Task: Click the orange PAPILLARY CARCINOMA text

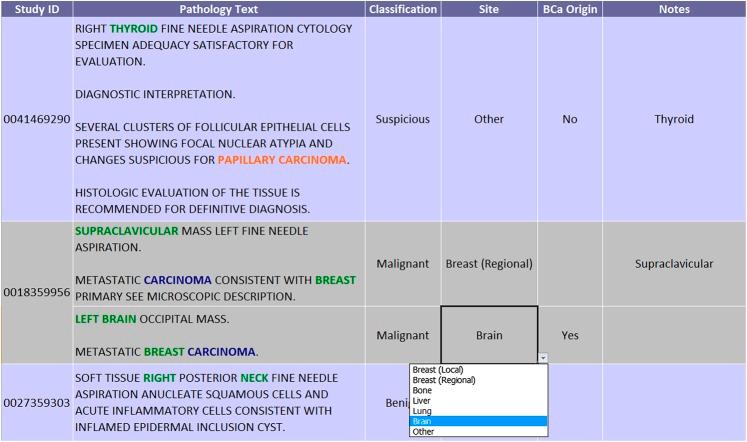Action: [x=282, y=160]
